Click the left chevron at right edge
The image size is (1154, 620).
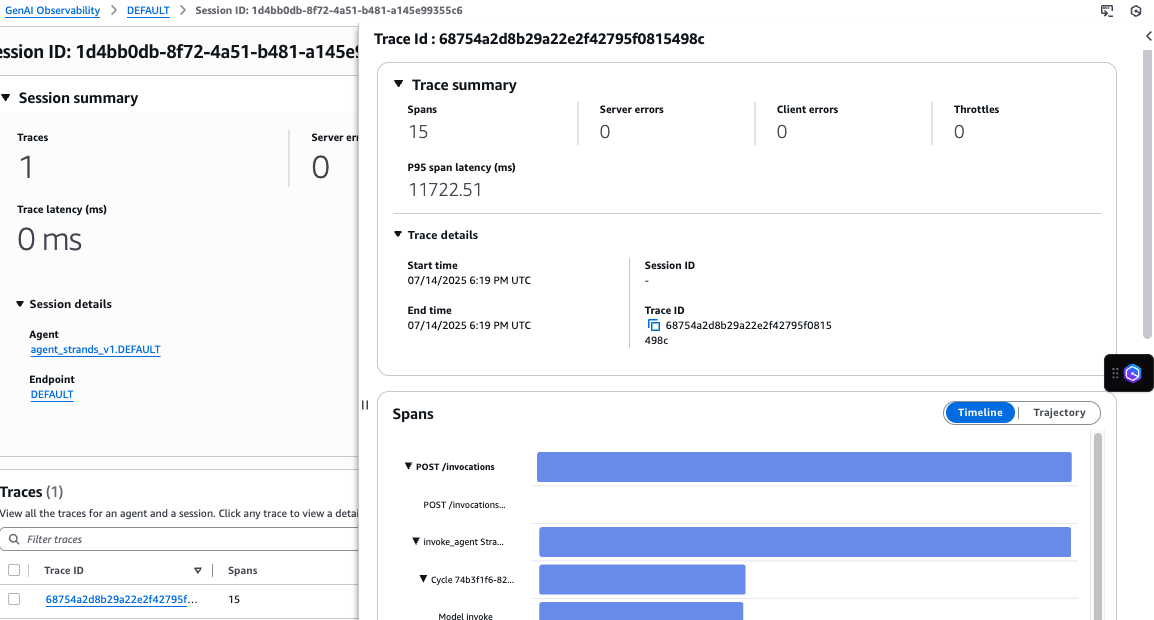click(1148, 36)
